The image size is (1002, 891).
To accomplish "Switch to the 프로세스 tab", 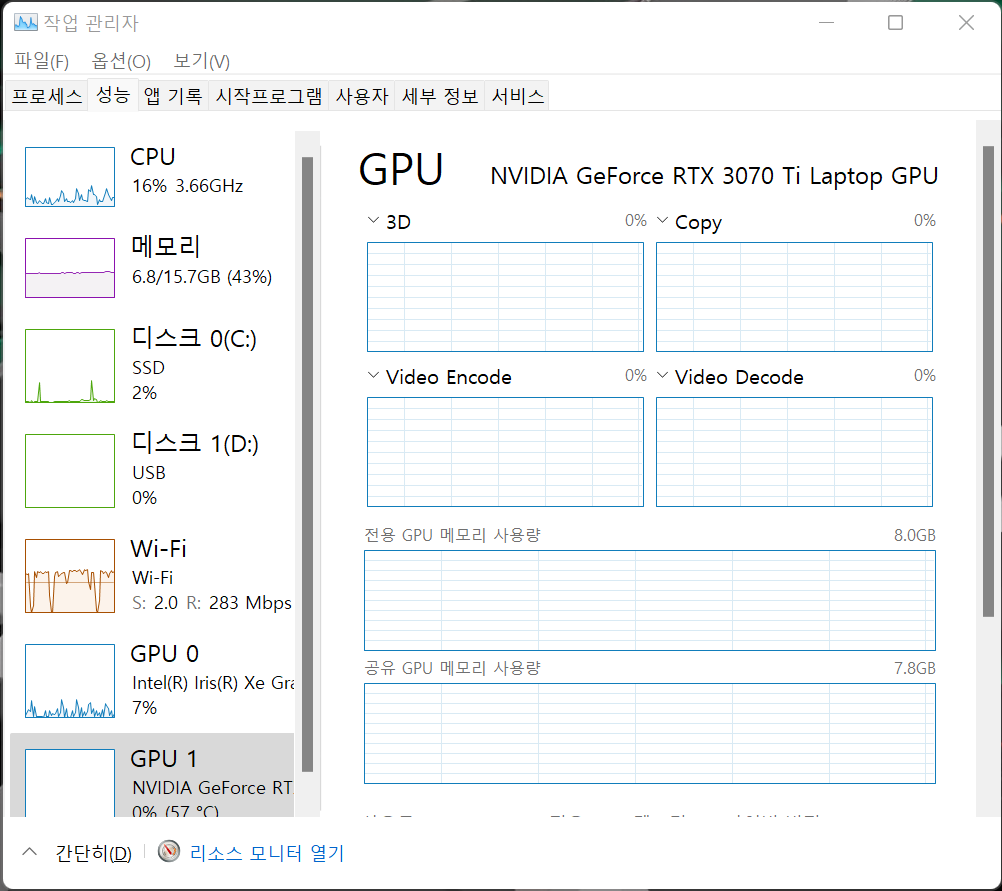I will (x=46, y=96).
